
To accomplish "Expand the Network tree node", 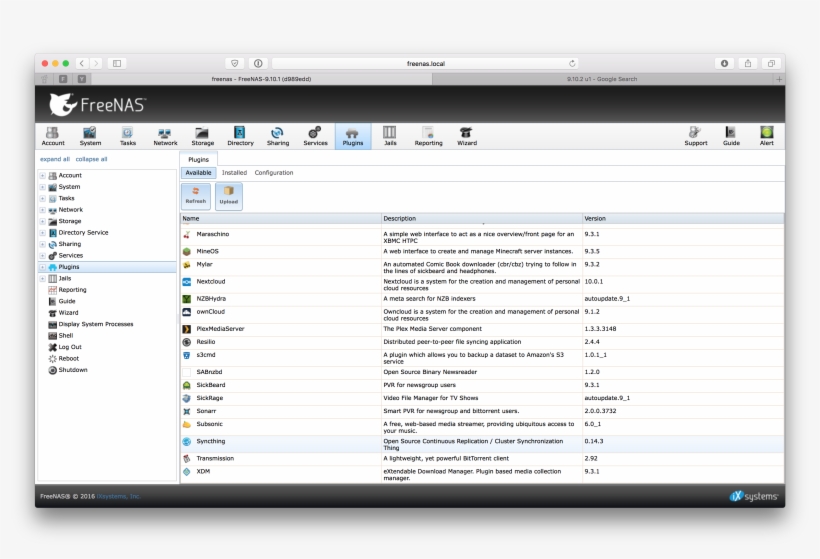I will [42, 210].
